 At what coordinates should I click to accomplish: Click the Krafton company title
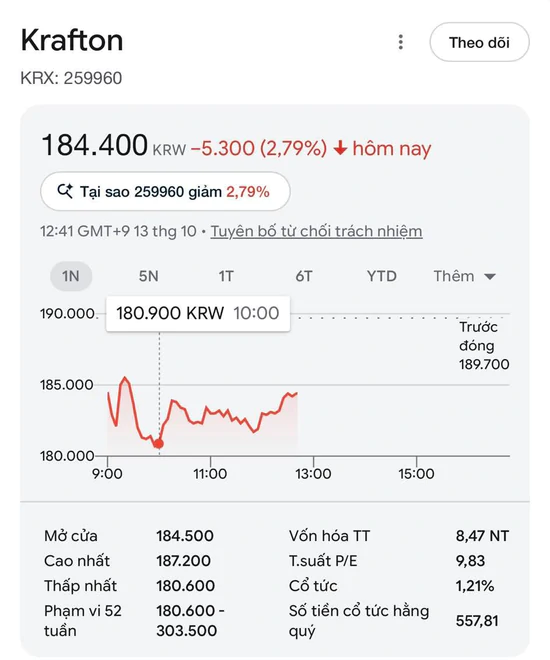pos(72,40)
